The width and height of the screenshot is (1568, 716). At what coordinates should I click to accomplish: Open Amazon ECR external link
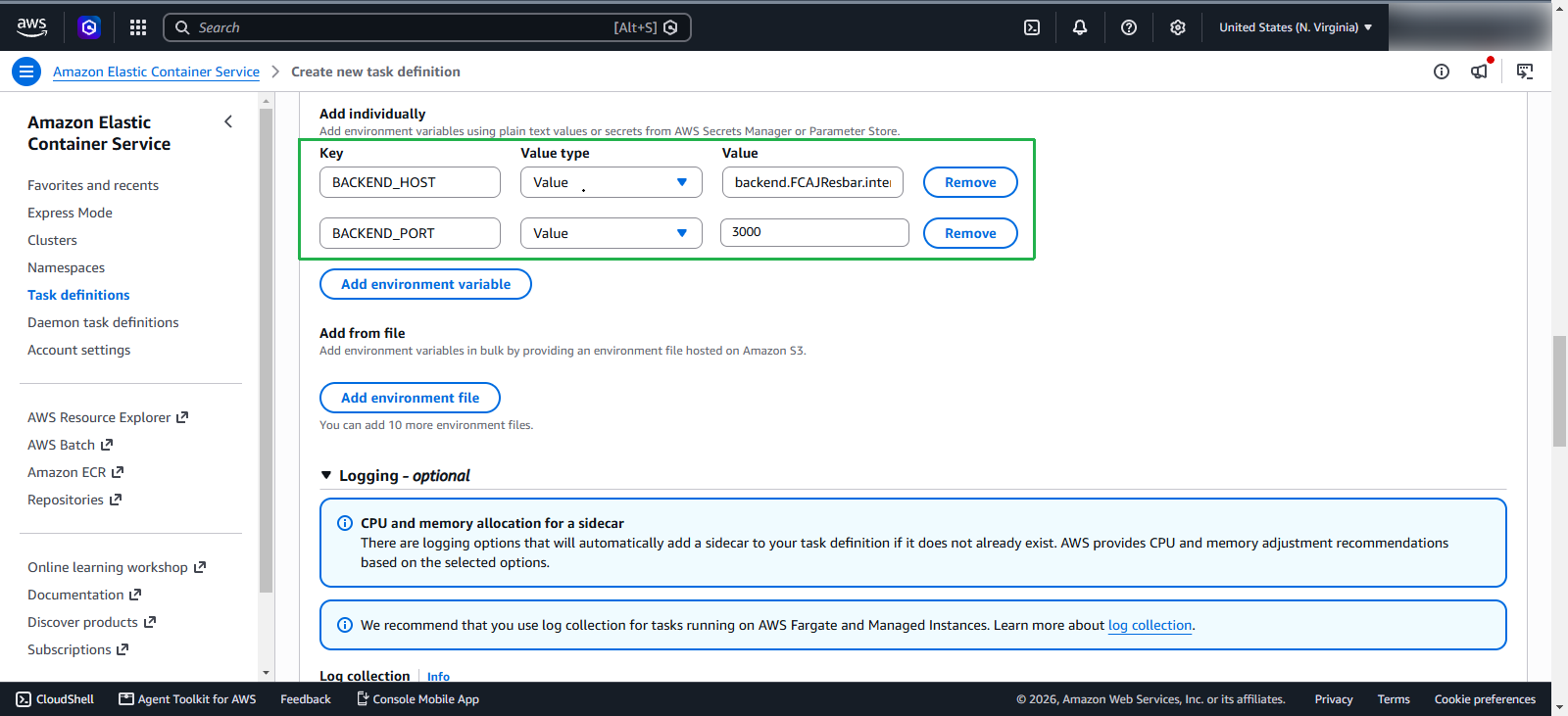(75, 472)
